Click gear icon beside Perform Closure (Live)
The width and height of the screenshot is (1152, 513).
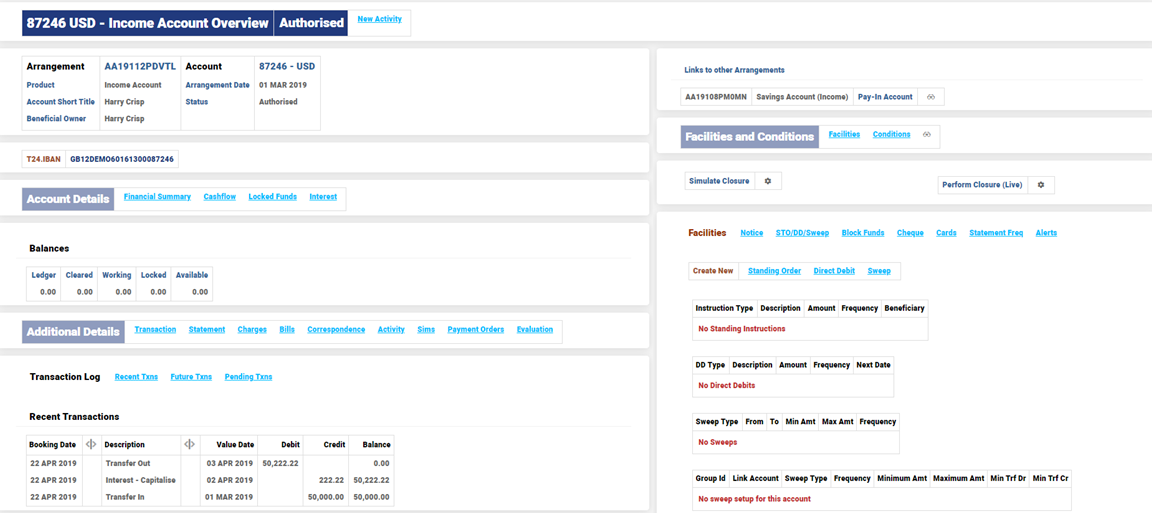(1040, 185)
